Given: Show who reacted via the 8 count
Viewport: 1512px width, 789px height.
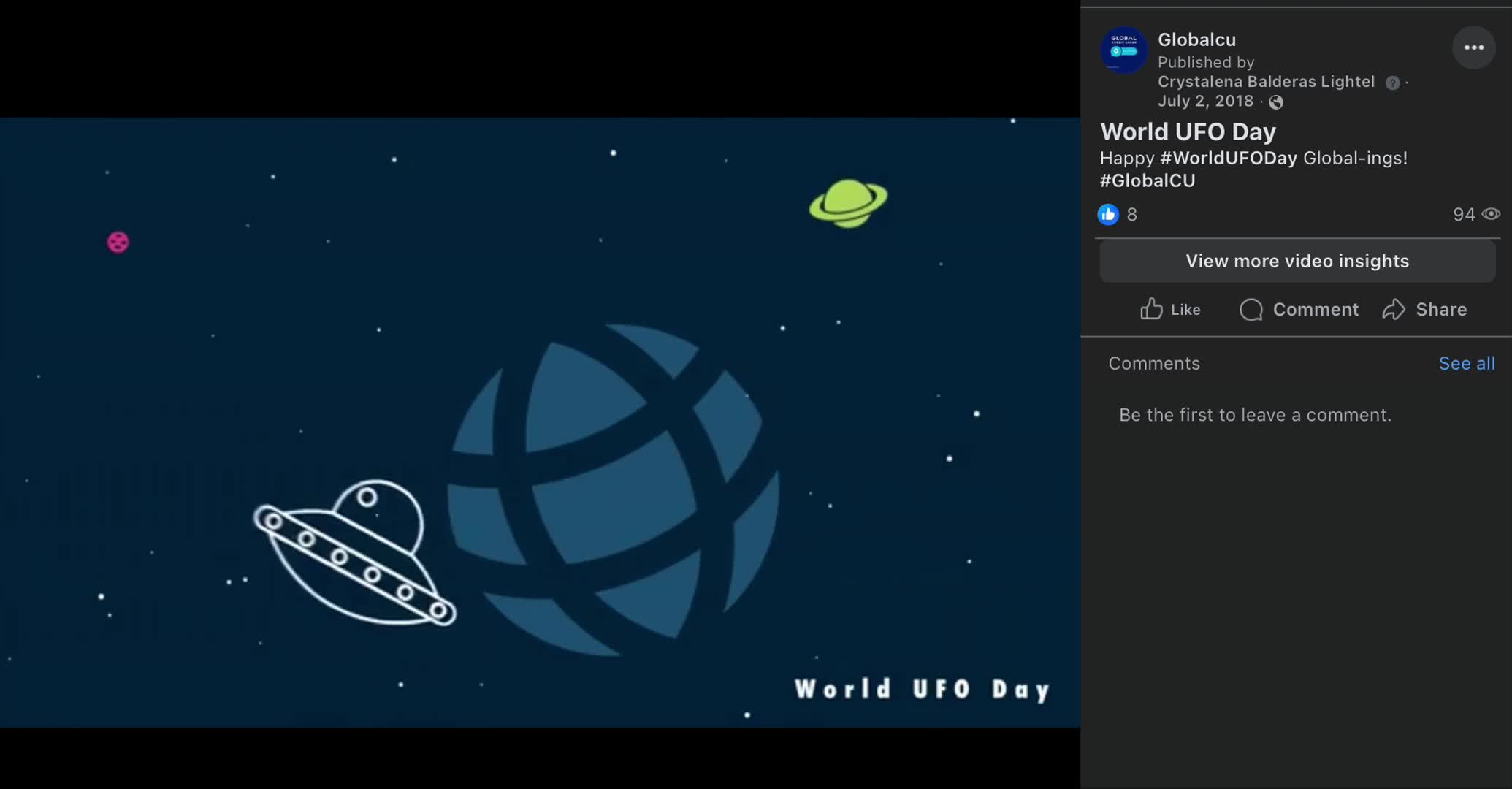Looking at the screenshot, I should coord(1131,214).
